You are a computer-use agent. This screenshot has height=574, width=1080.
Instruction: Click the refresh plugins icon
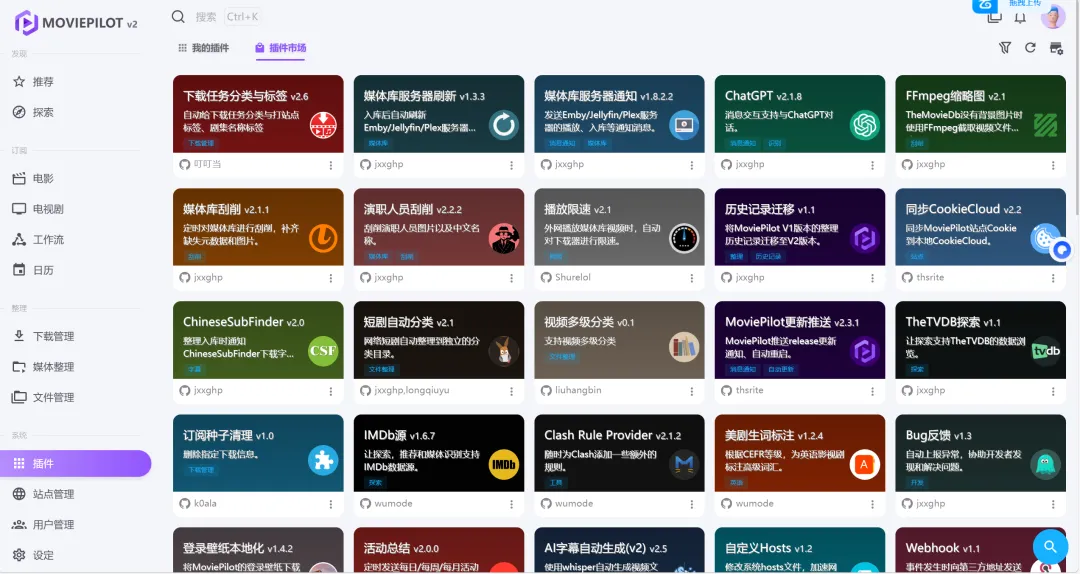(x=1030, y=48)
